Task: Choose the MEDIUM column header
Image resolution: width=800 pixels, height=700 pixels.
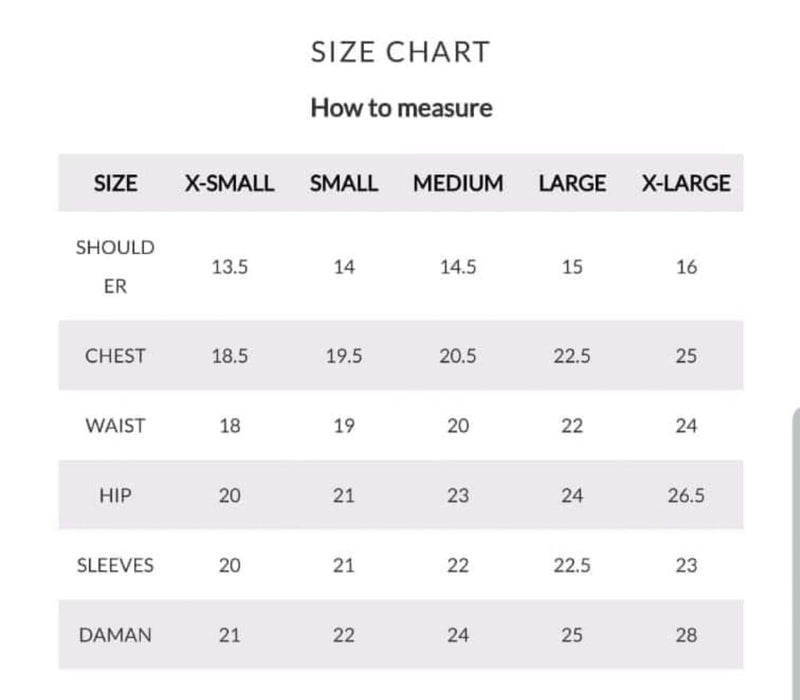Action: 458,184
